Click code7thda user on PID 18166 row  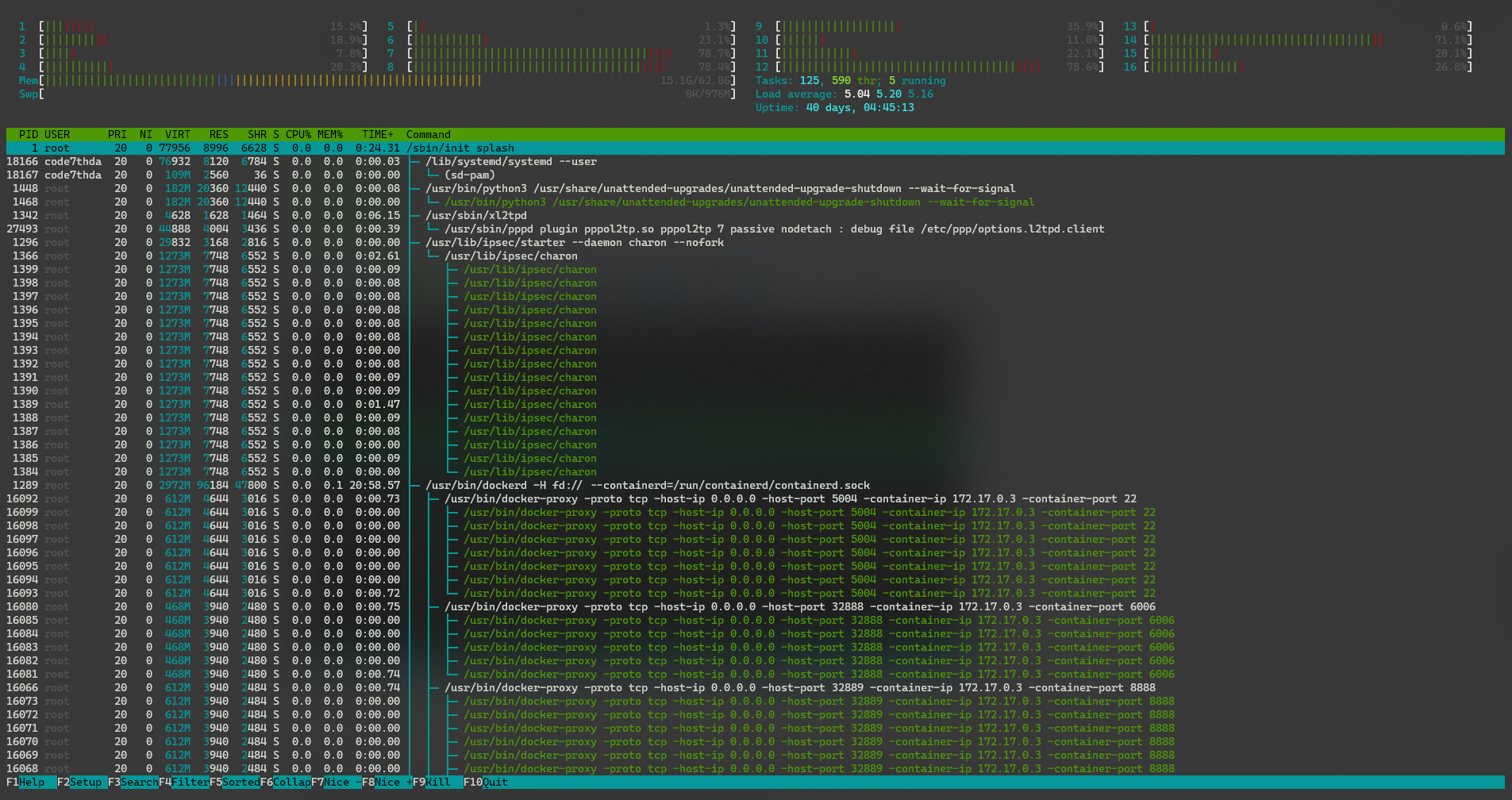point(73,161)
